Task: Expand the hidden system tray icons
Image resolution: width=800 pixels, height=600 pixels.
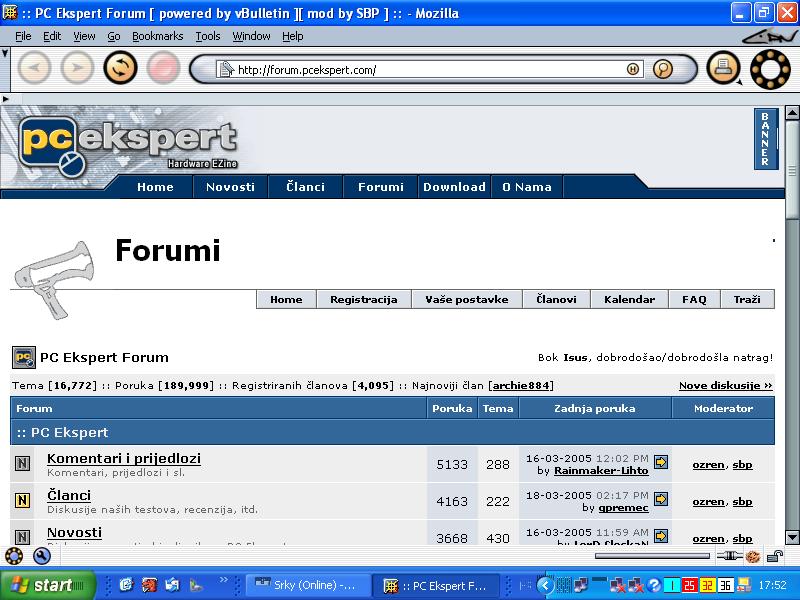Action: (x=545, y=585)
